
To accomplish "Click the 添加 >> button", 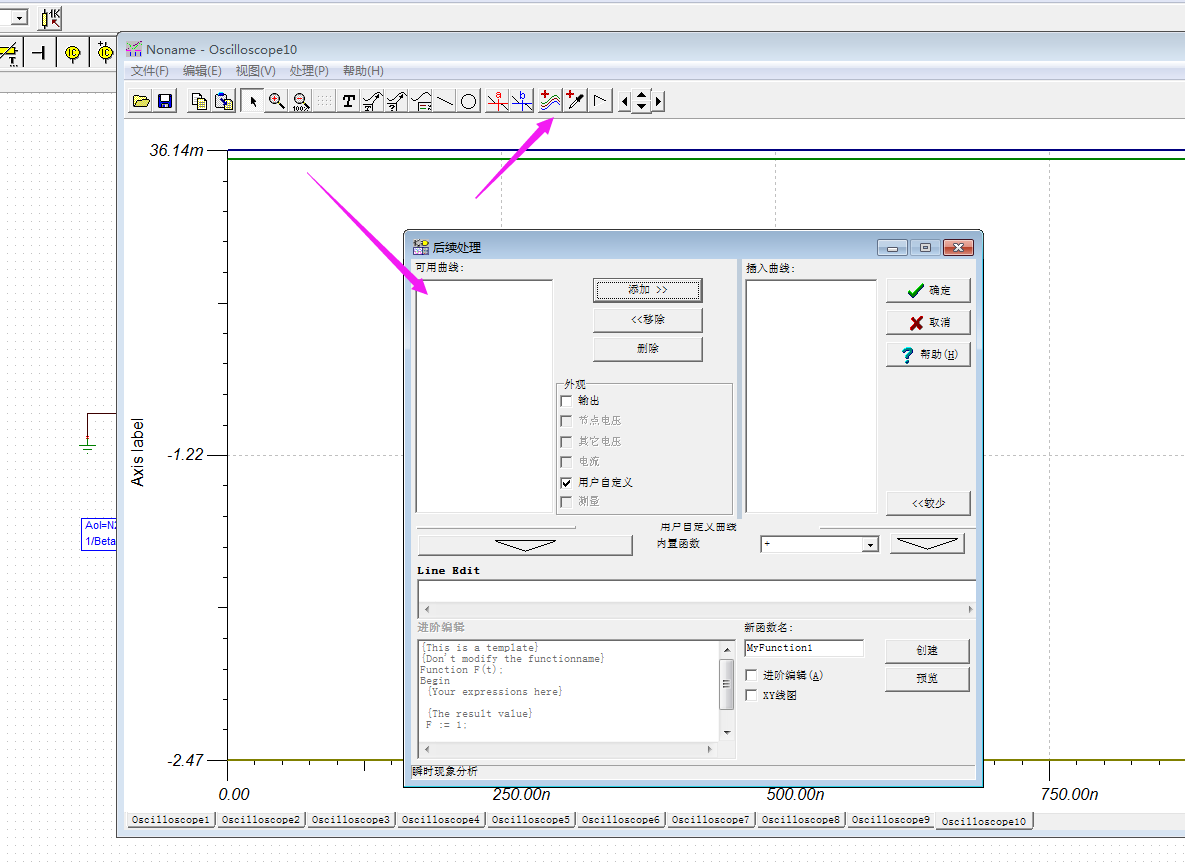I will point(648,290).
